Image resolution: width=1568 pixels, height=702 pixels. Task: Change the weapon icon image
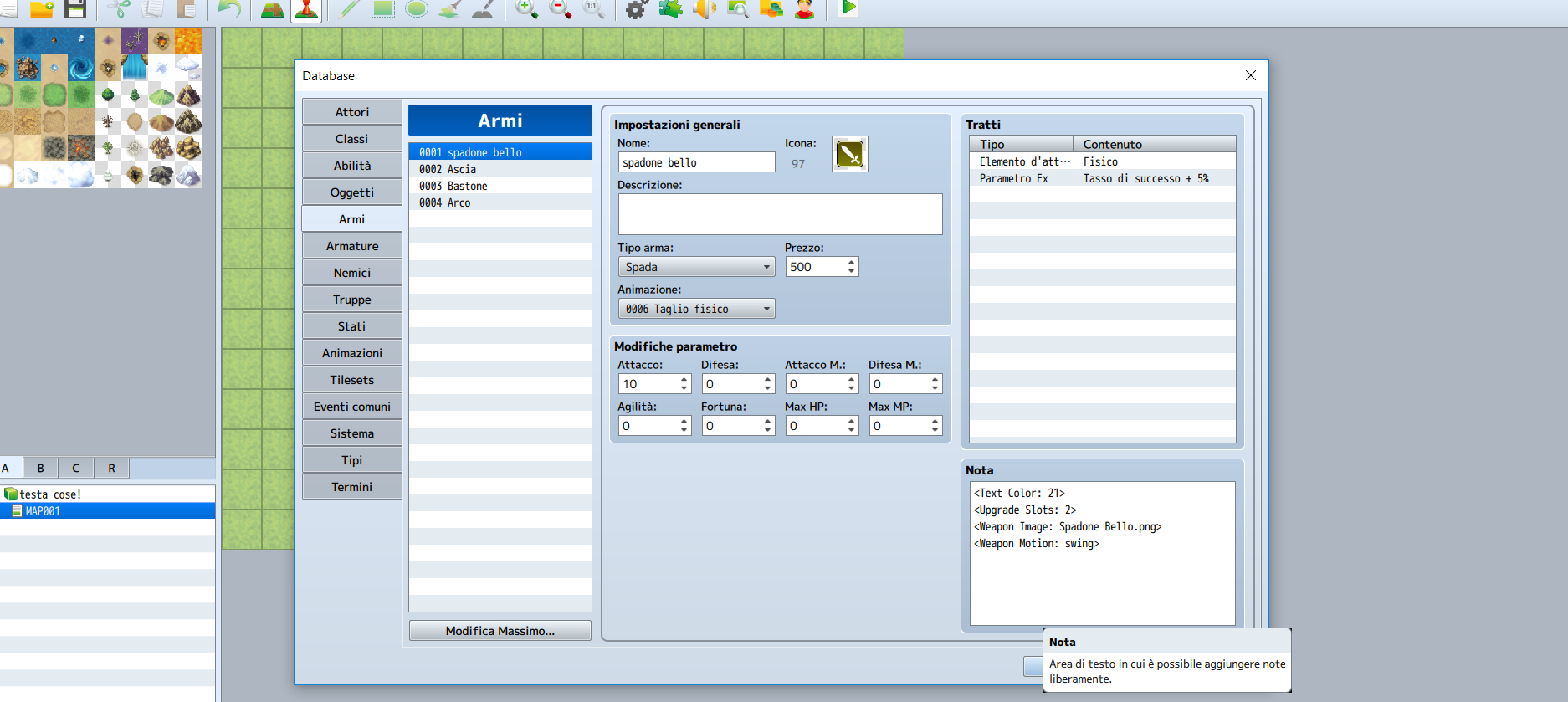[x=850, y=154]
